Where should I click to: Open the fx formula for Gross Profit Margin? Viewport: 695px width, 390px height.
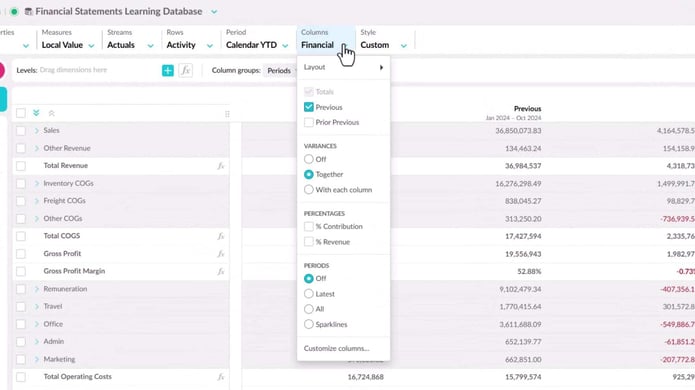[x=220, y=271]
